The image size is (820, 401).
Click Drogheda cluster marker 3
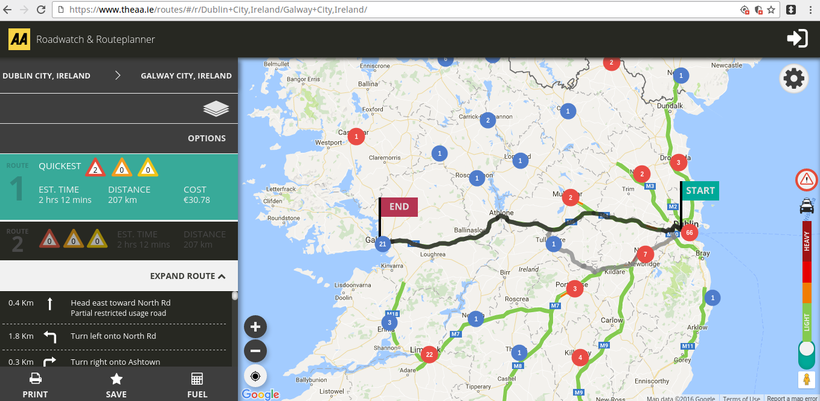[678, 162]
